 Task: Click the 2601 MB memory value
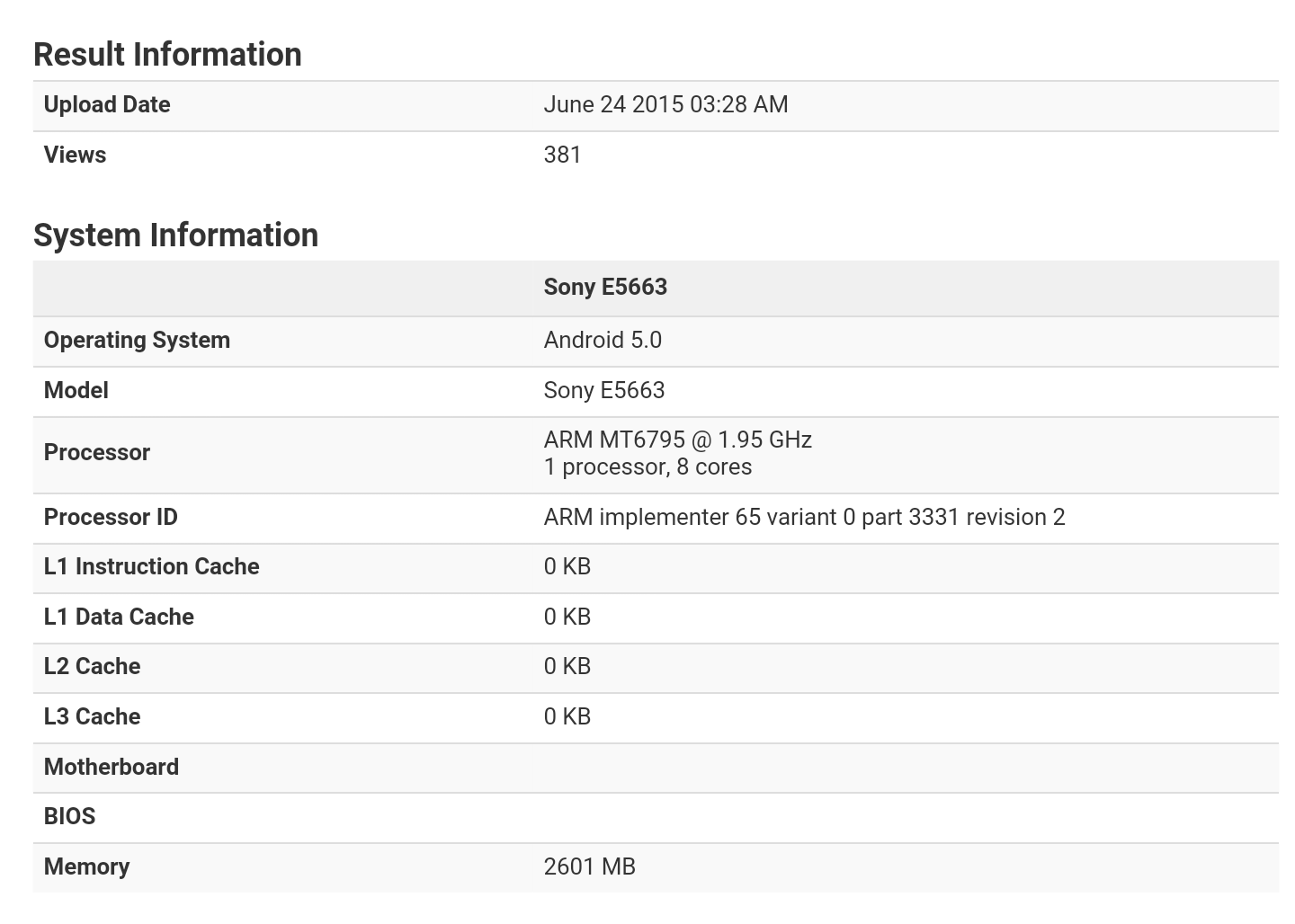pos(590,867)
